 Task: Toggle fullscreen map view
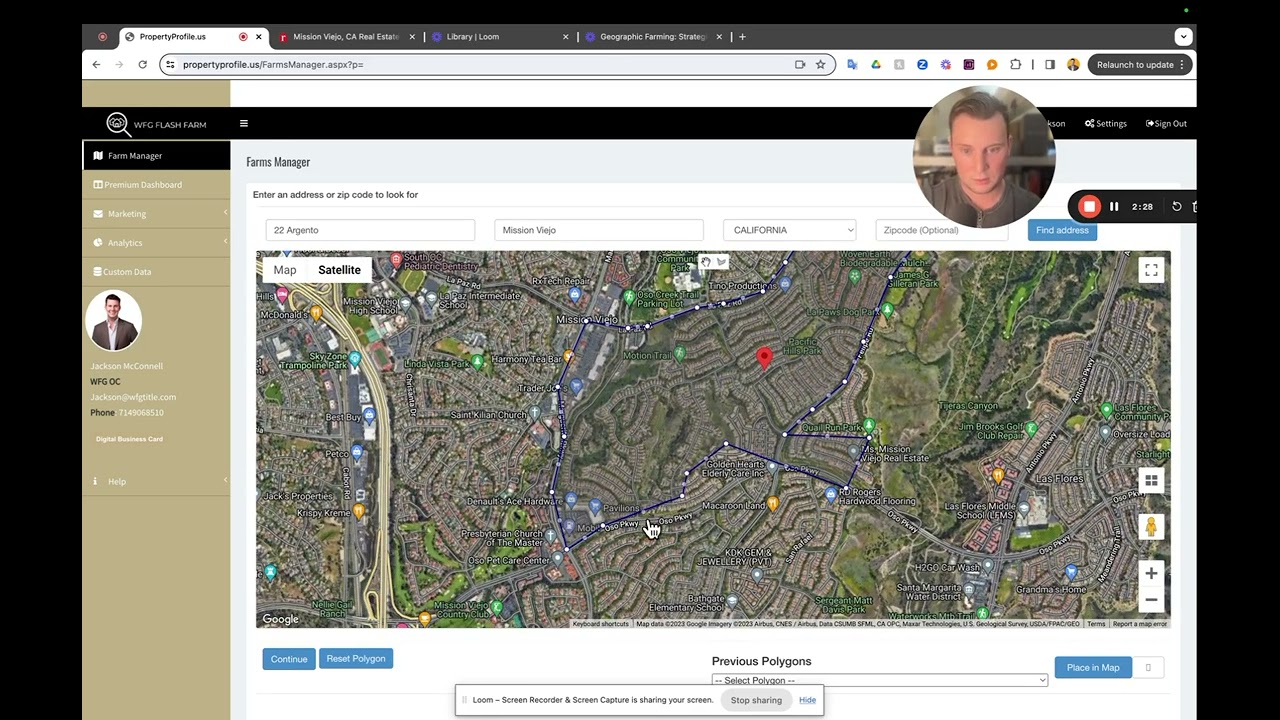[x=1151, y=270]
